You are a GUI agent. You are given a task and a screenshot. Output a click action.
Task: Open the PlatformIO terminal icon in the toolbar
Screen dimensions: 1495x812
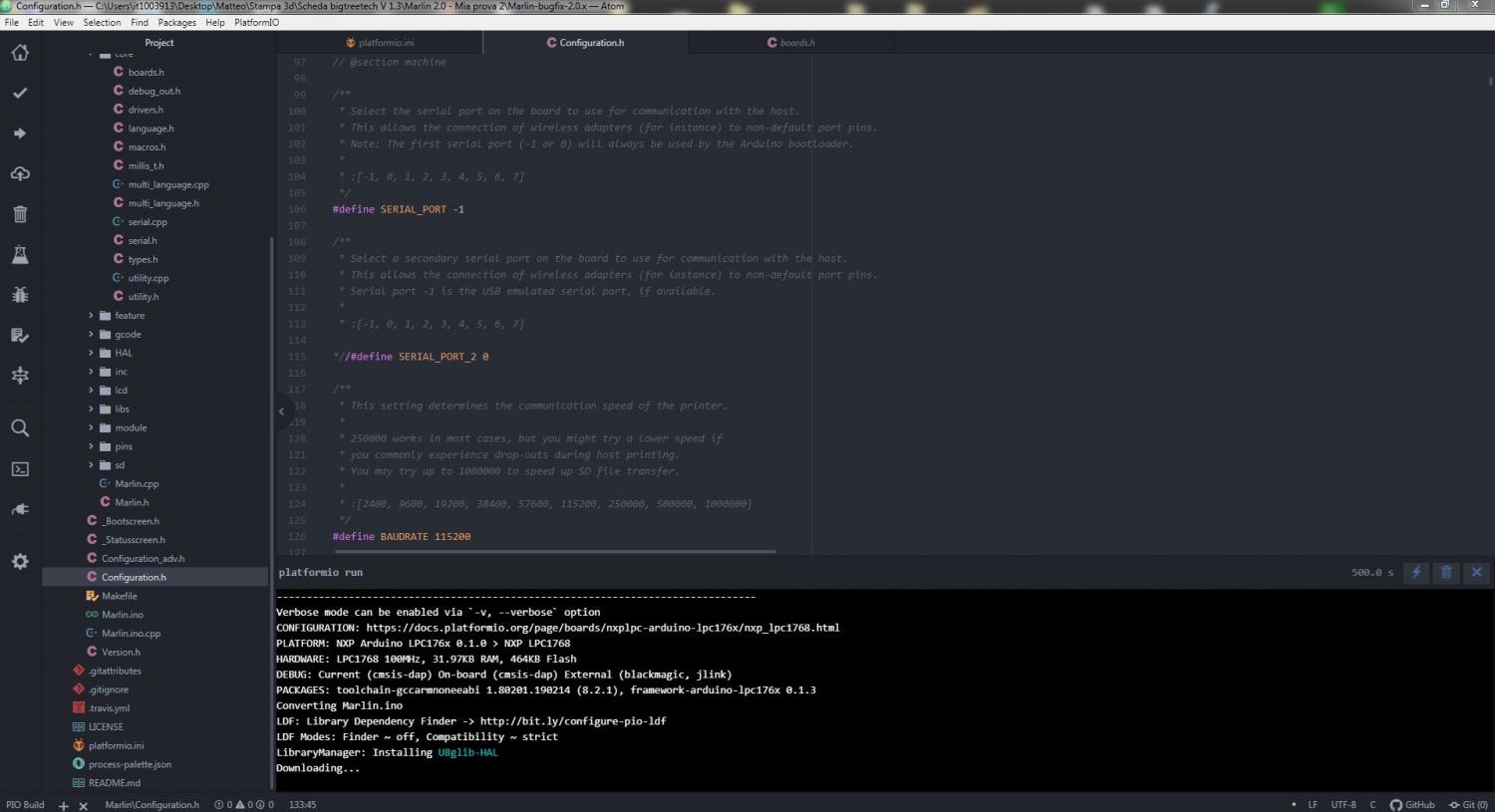[x=20, y=469]
